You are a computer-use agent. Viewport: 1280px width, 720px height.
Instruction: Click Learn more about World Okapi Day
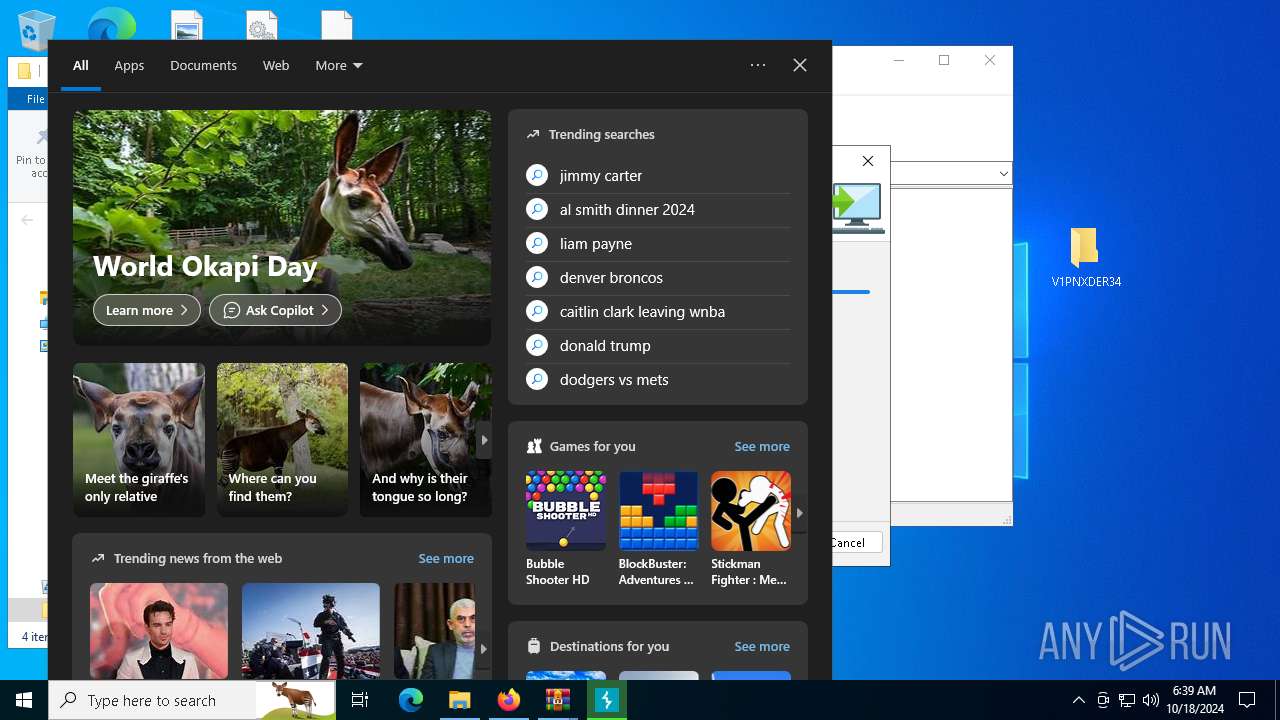(147, 310)
